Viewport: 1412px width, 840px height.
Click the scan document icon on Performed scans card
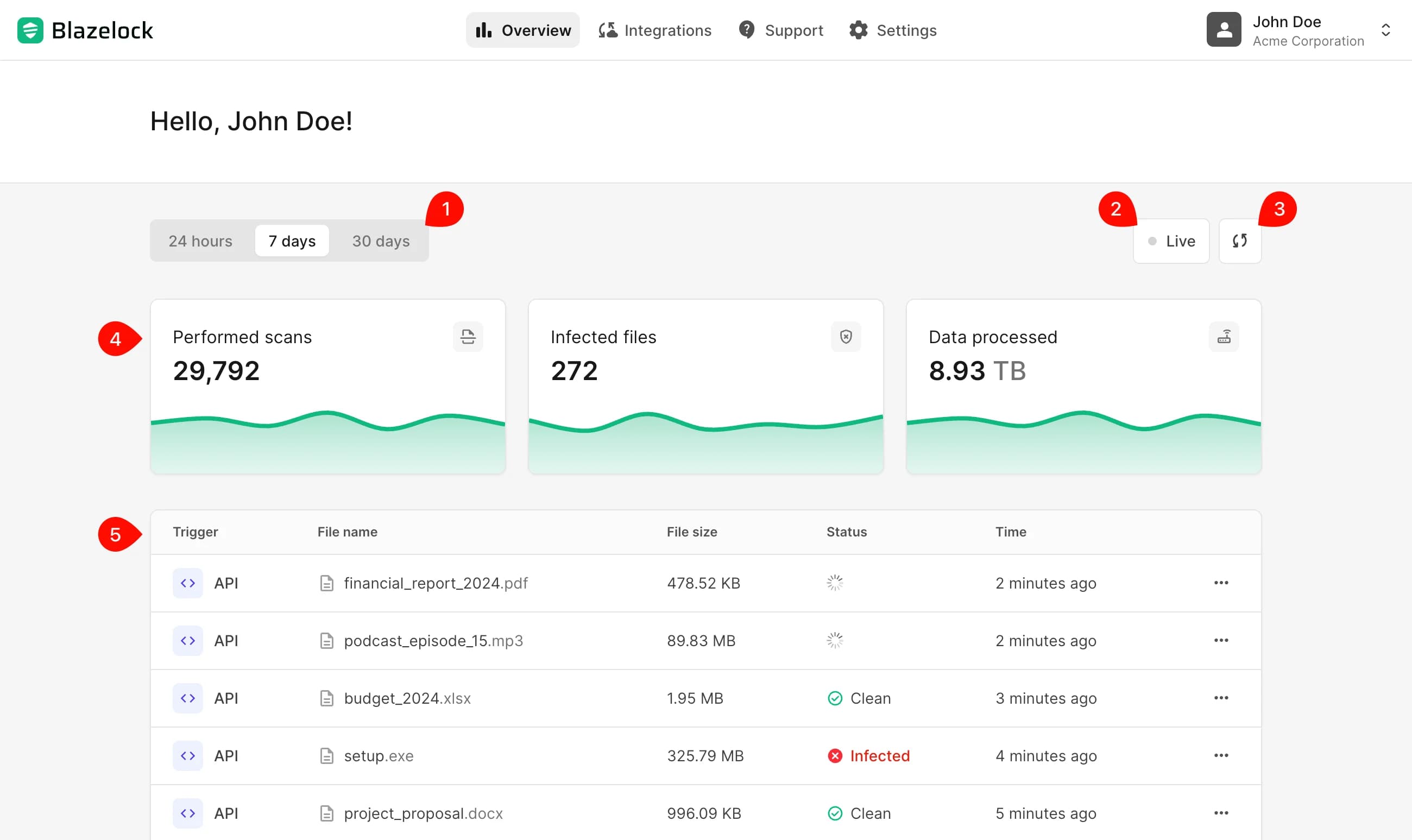[468, 336]
